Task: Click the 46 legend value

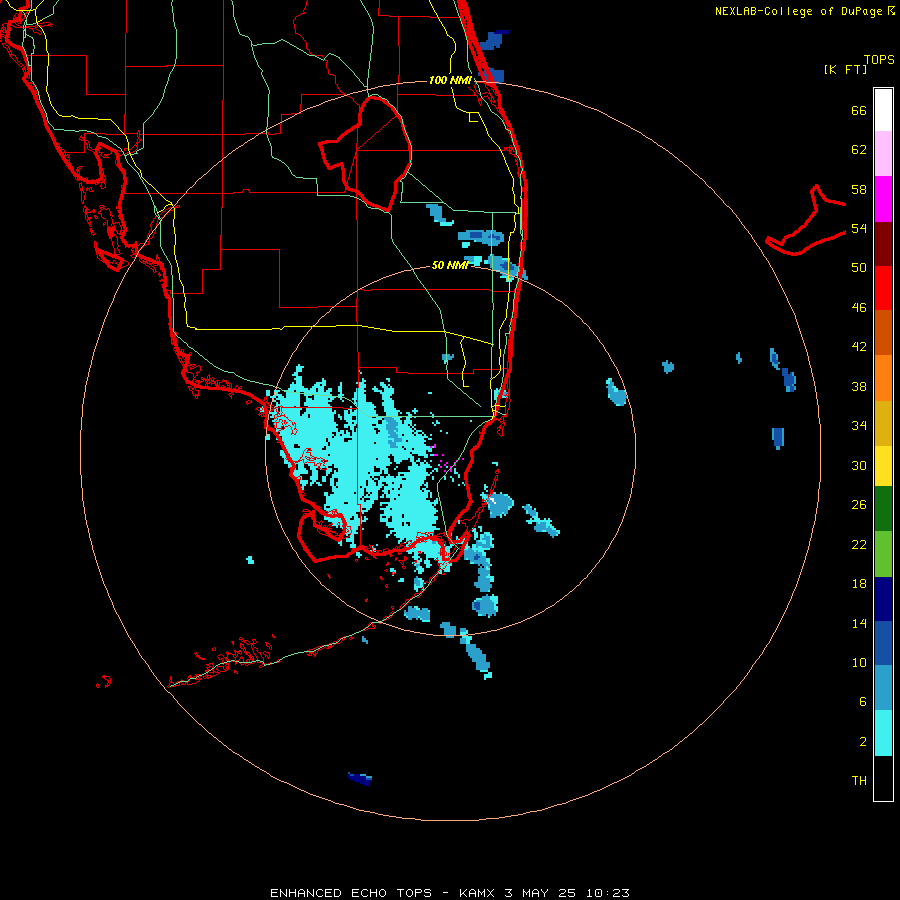Action: 859,308
